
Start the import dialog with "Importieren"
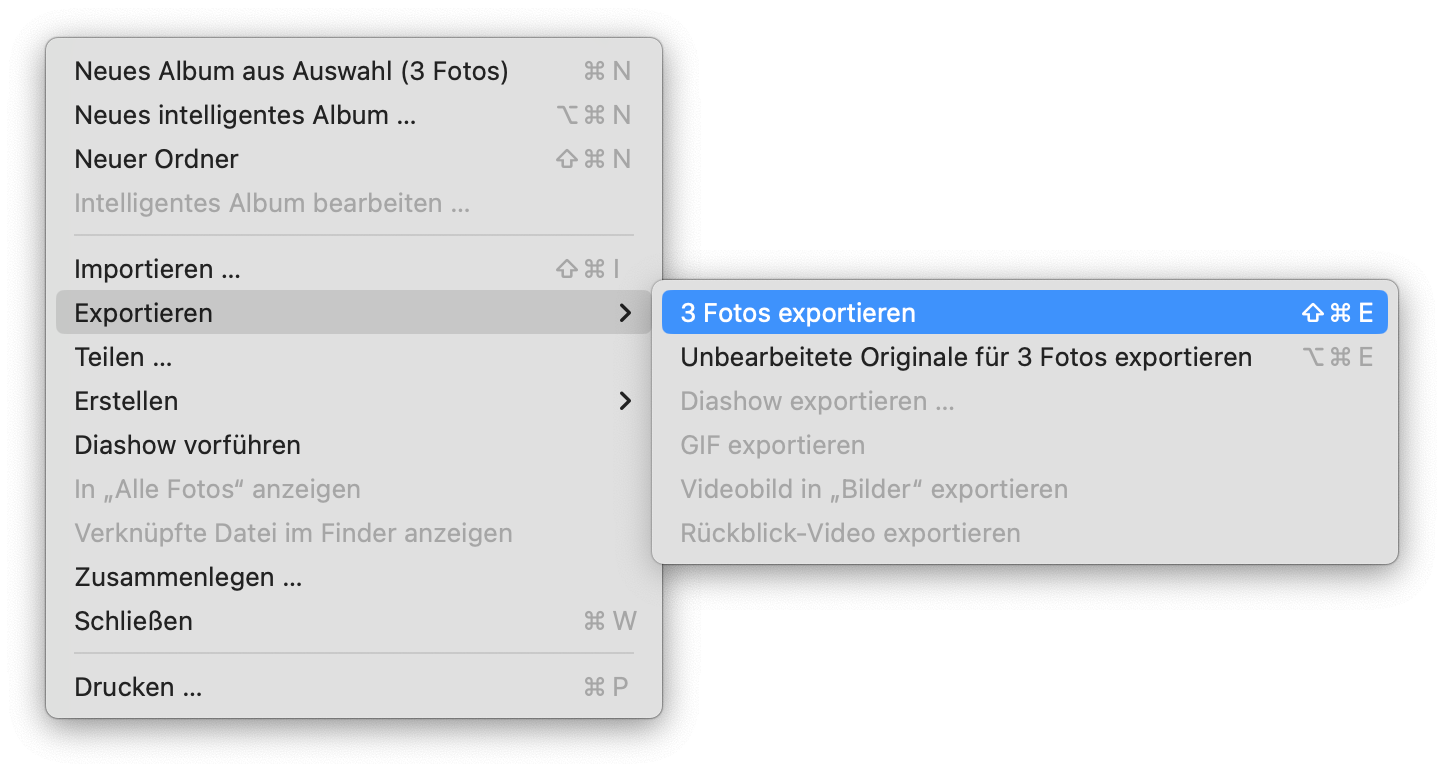click(x=157, y=268)
